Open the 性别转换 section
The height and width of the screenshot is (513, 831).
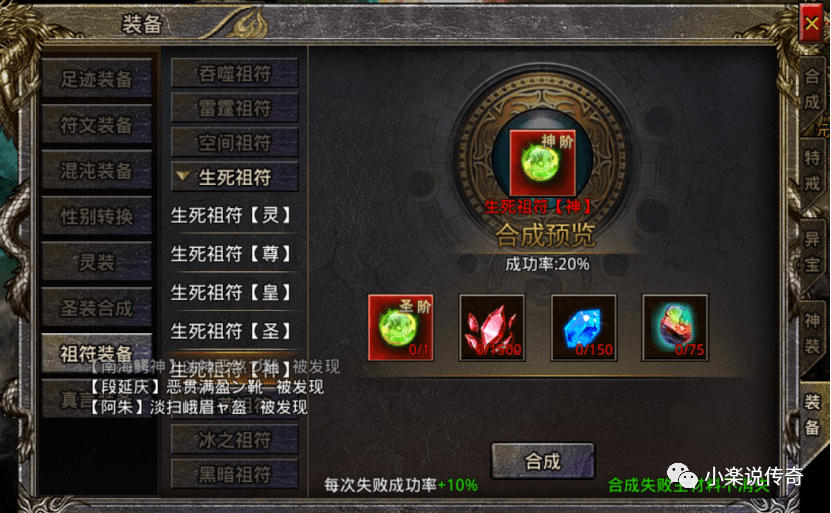coord(96,216)
